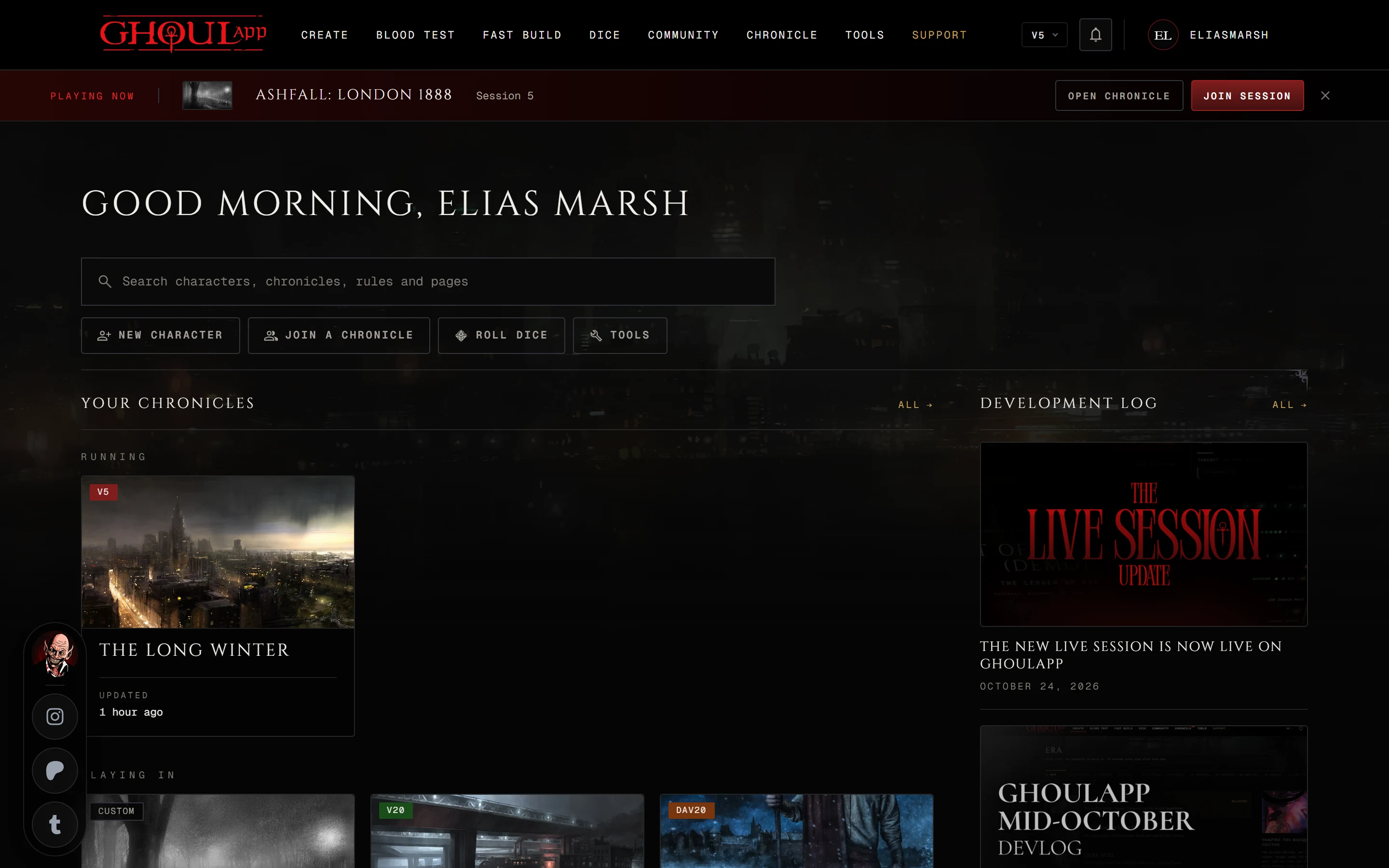Click Roll Dice quick action
The height and width of the screenshot is (868, 1389).
[501, 335]
